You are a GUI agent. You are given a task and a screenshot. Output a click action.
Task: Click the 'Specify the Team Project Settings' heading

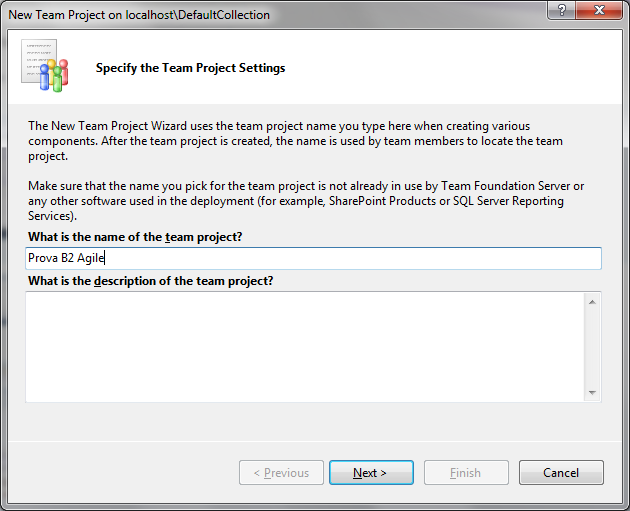pyautogui.click(x=190, y=68)
